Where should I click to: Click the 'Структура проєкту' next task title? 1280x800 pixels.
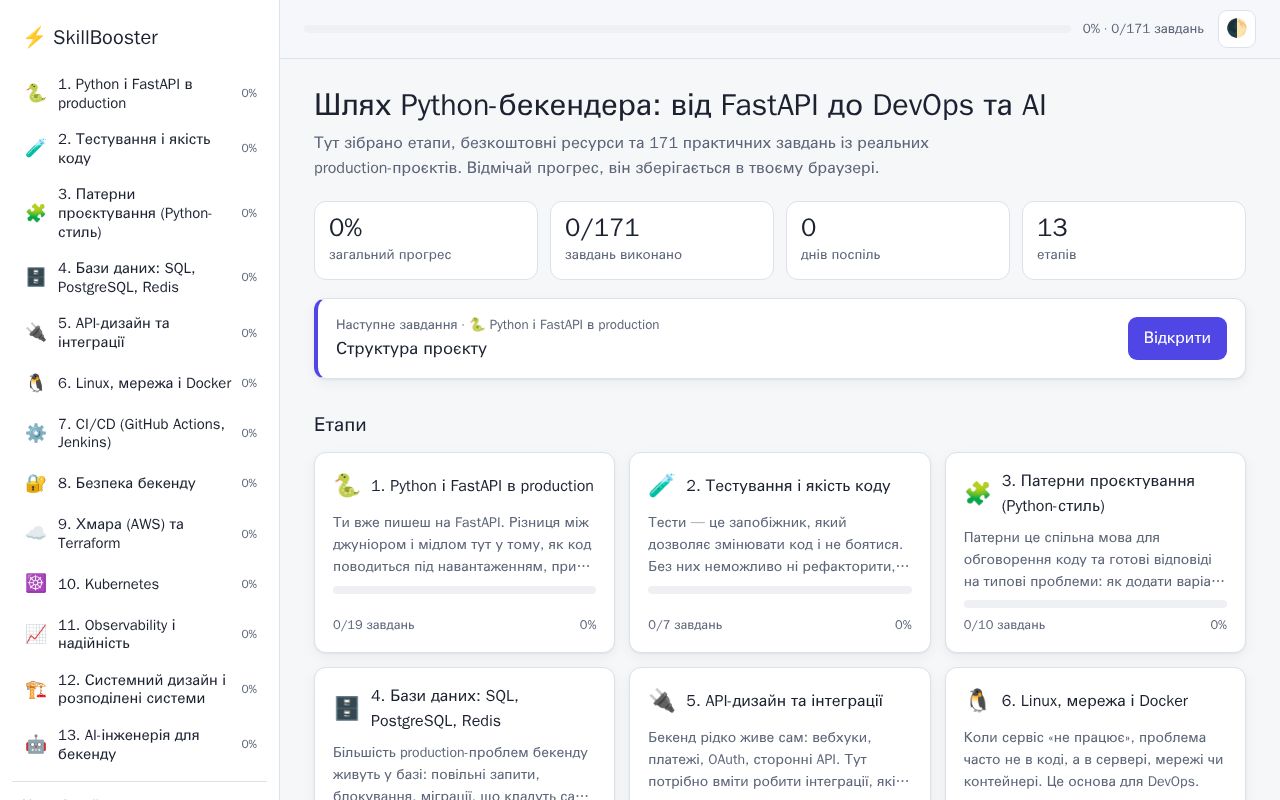pos(411,349)
